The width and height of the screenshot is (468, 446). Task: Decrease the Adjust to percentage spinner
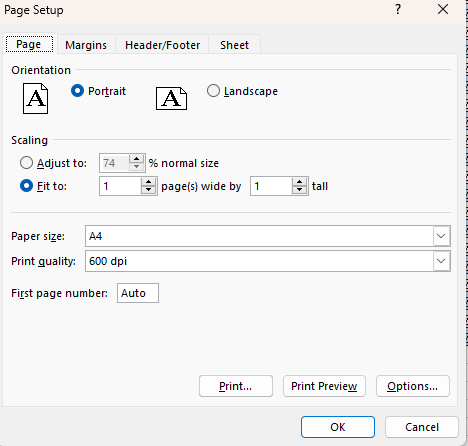[x=136, y=167]
